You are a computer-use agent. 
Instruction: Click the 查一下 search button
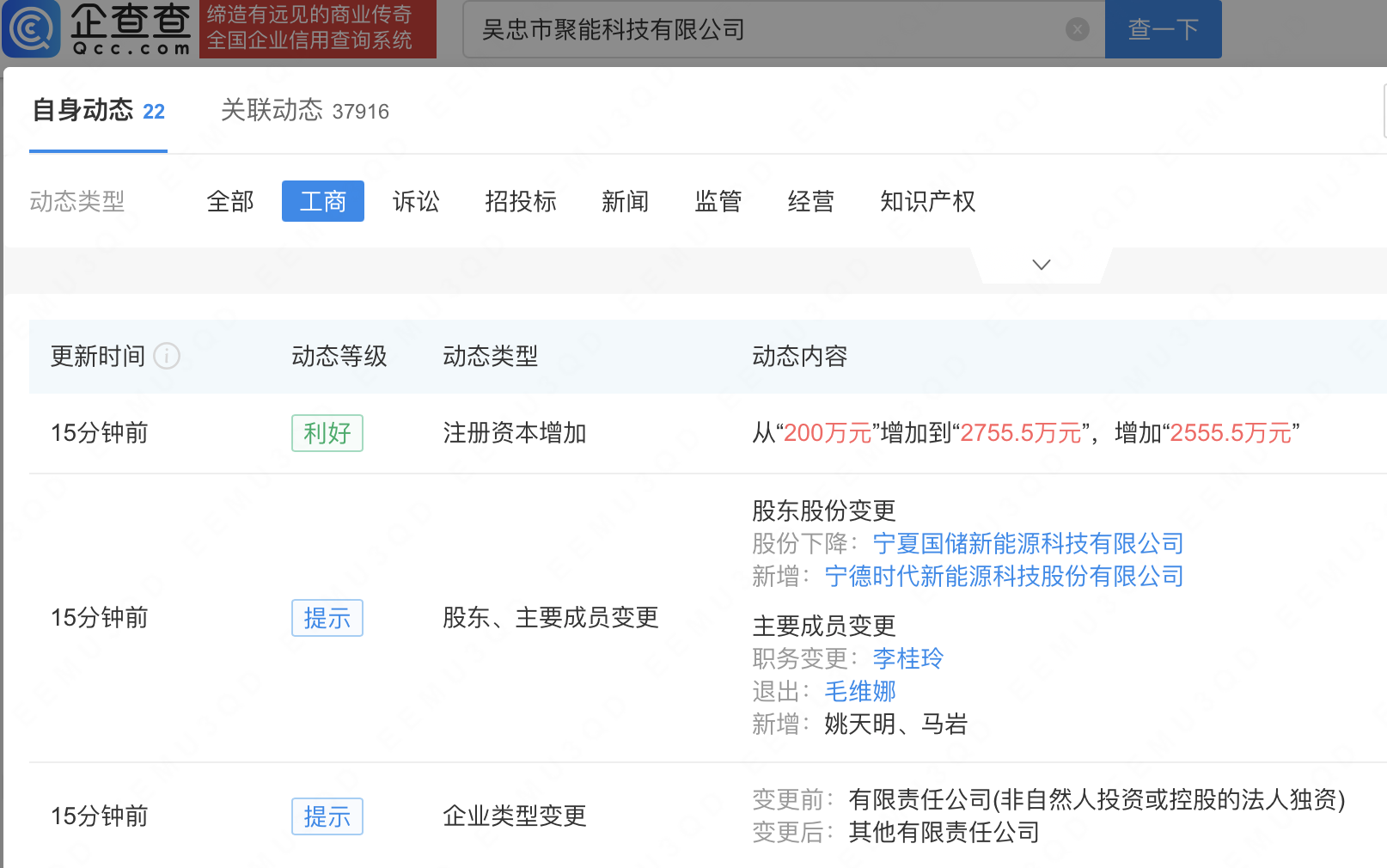1162,29
